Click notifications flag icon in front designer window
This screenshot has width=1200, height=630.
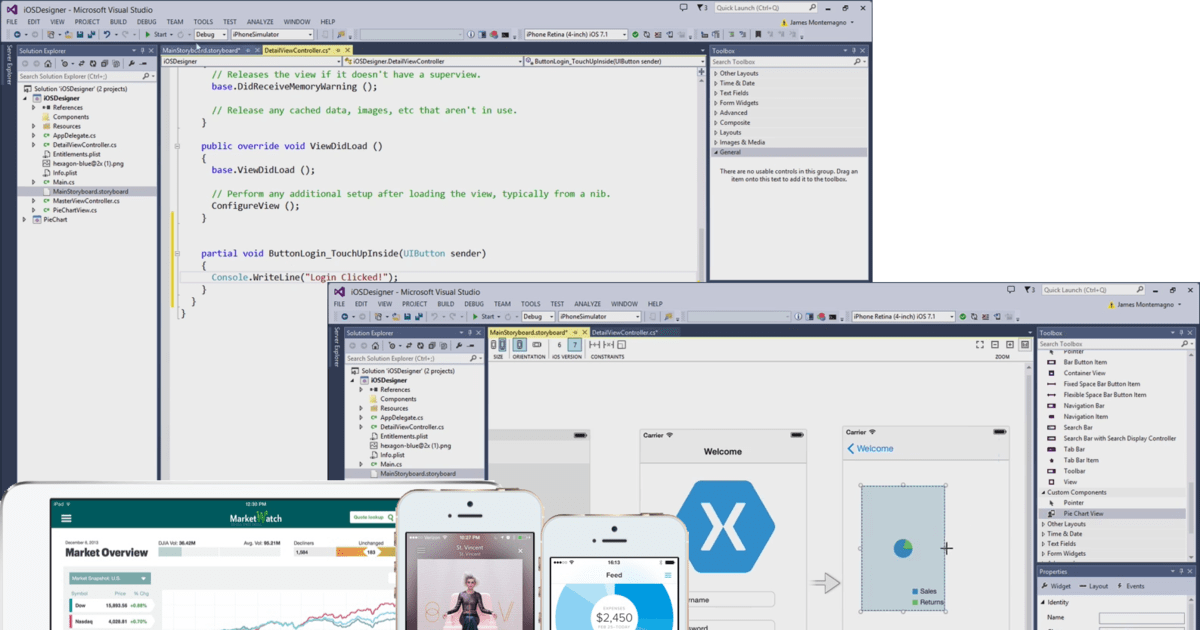(1028, 290)
